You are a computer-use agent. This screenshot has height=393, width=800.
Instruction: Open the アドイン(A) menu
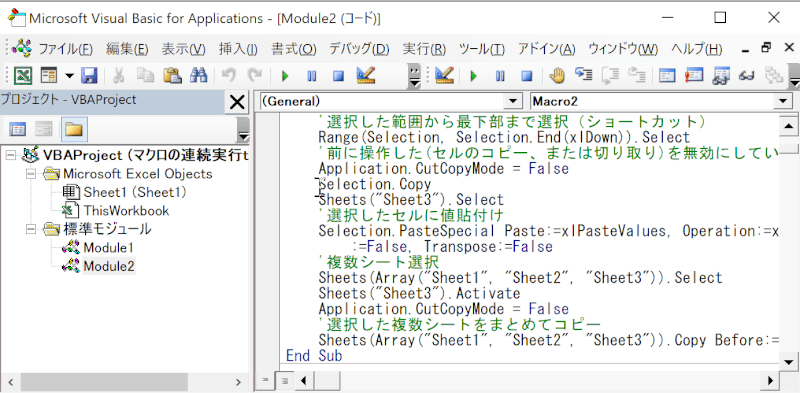546,49
